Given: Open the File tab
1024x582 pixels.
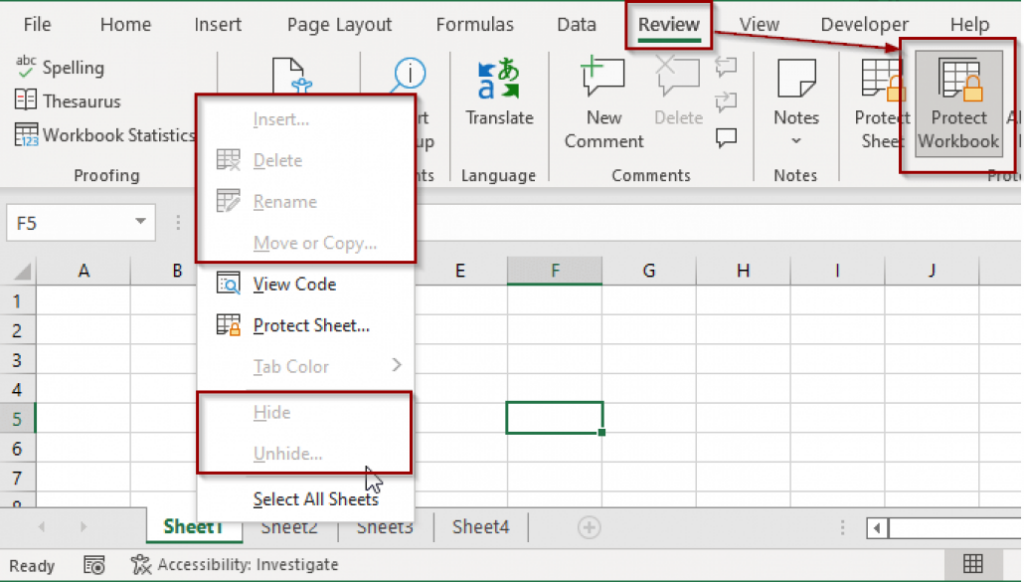Looking at the screenshot, I should [x=37, y=24].
